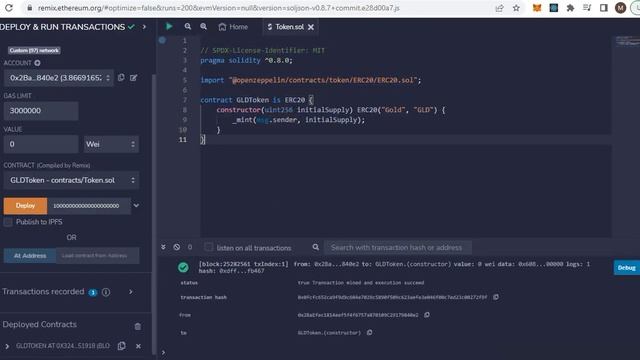Click the transactions recorded info icon

click(106, 292)
